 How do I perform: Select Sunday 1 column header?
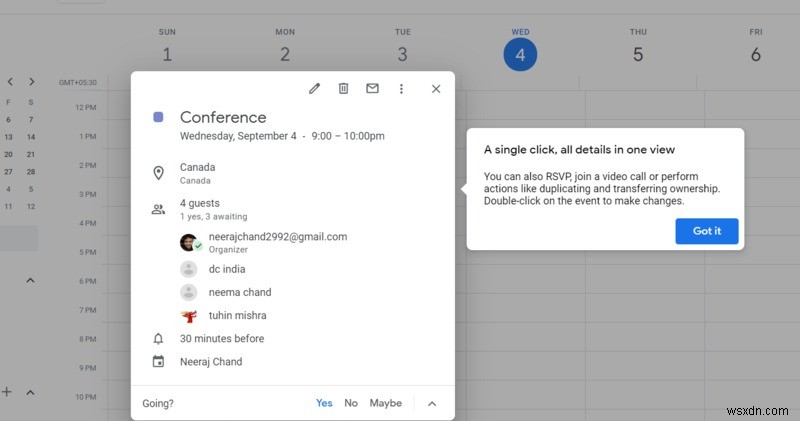tap(167, 47)
